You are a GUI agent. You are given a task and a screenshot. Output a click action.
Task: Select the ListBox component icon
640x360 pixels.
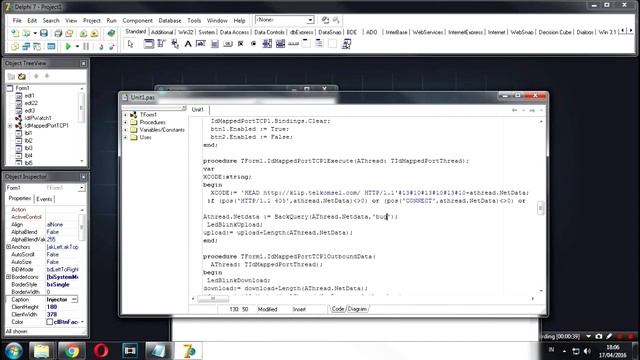[267, 44]
